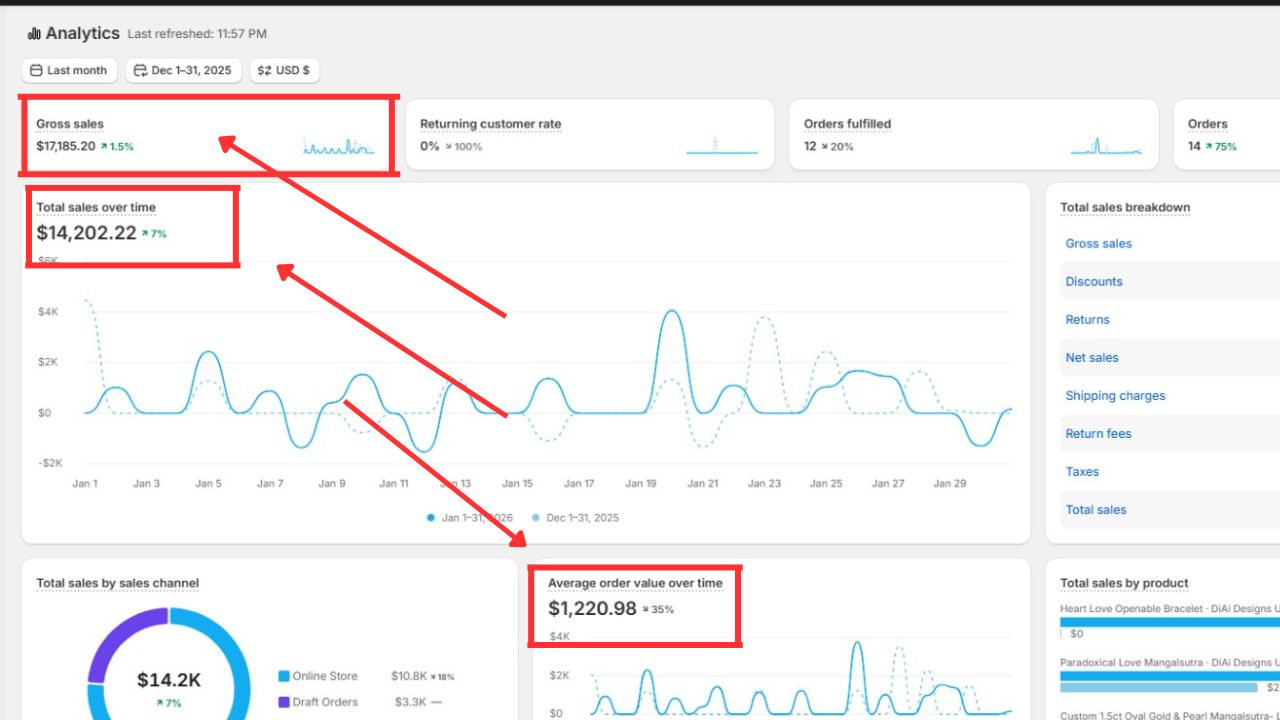Select Returns in the sales breakdown
The image size is (1280, 720).
[1087, 320]
